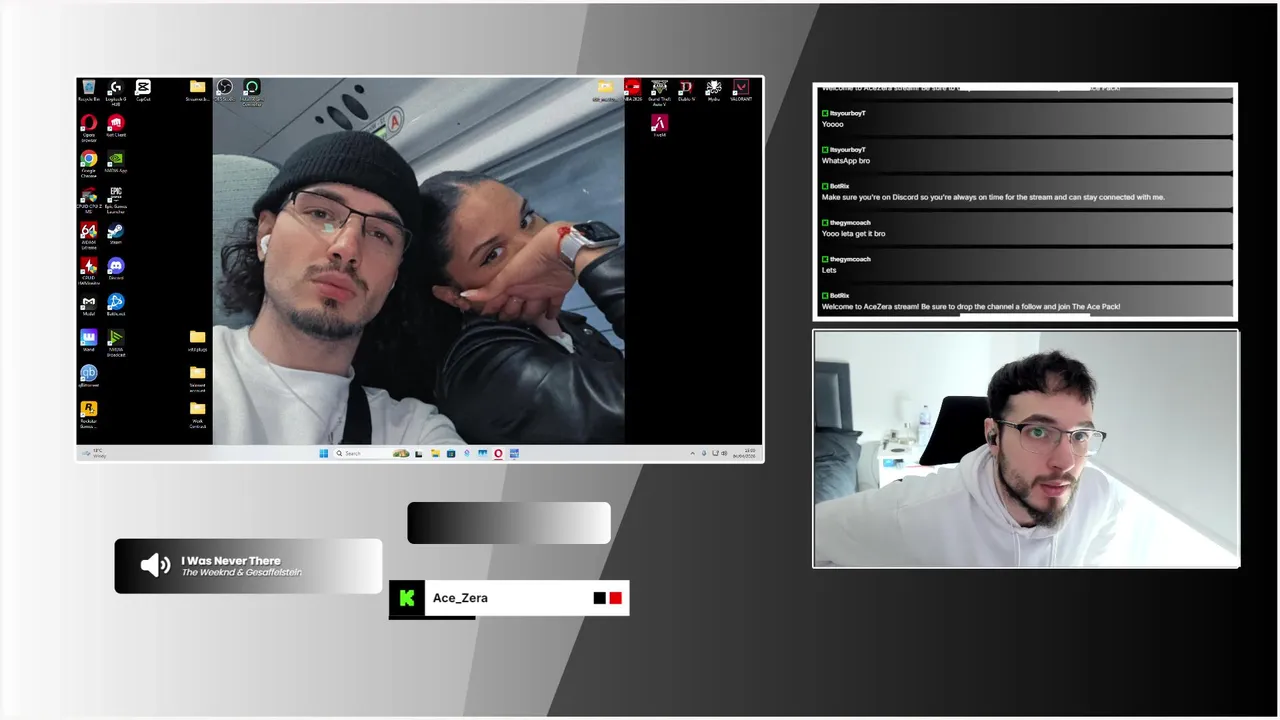This screenshot has height=720, width=1280.
Task: Open the OBS Studio desktop shortcut
Action: click(x=224, y=91)
